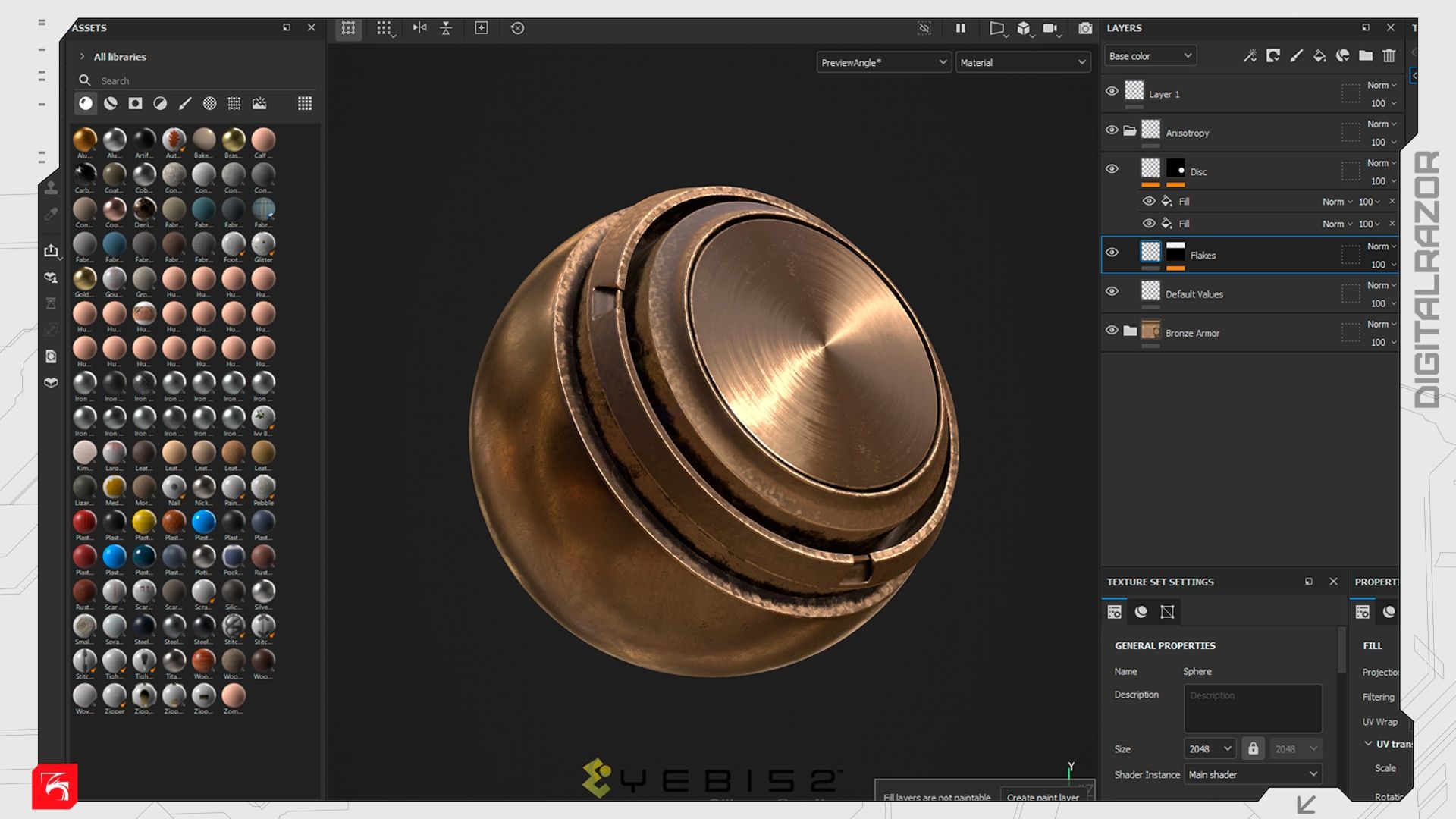Viewport: 1456px width, 819px height.
Task: Add a folder in Layers toolbar
Action: (1366, 55)
